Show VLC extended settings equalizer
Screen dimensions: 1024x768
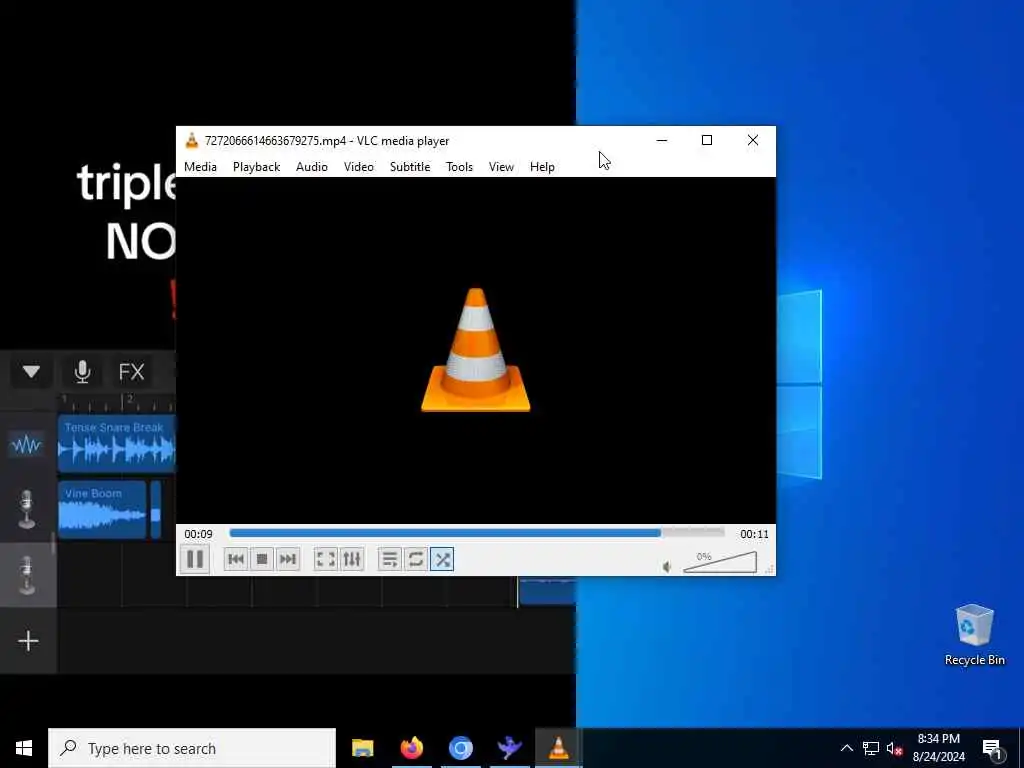[351, 559]
